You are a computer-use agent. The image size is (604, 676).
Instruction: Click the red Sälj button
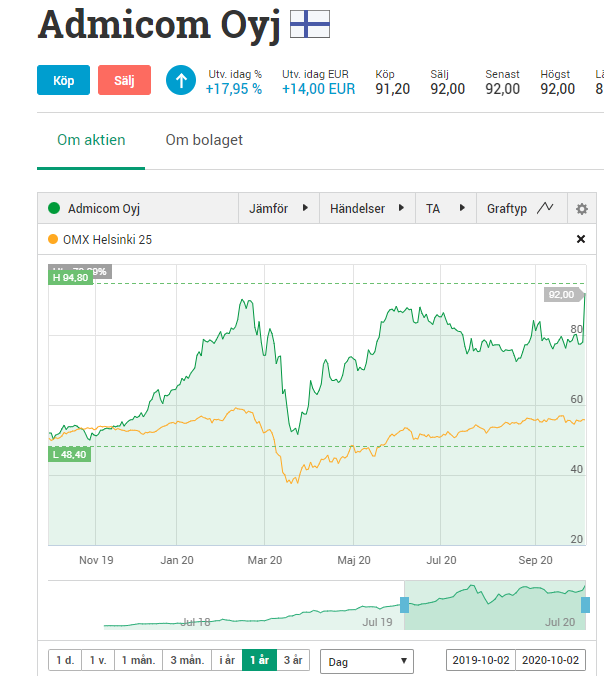[124, 80]
